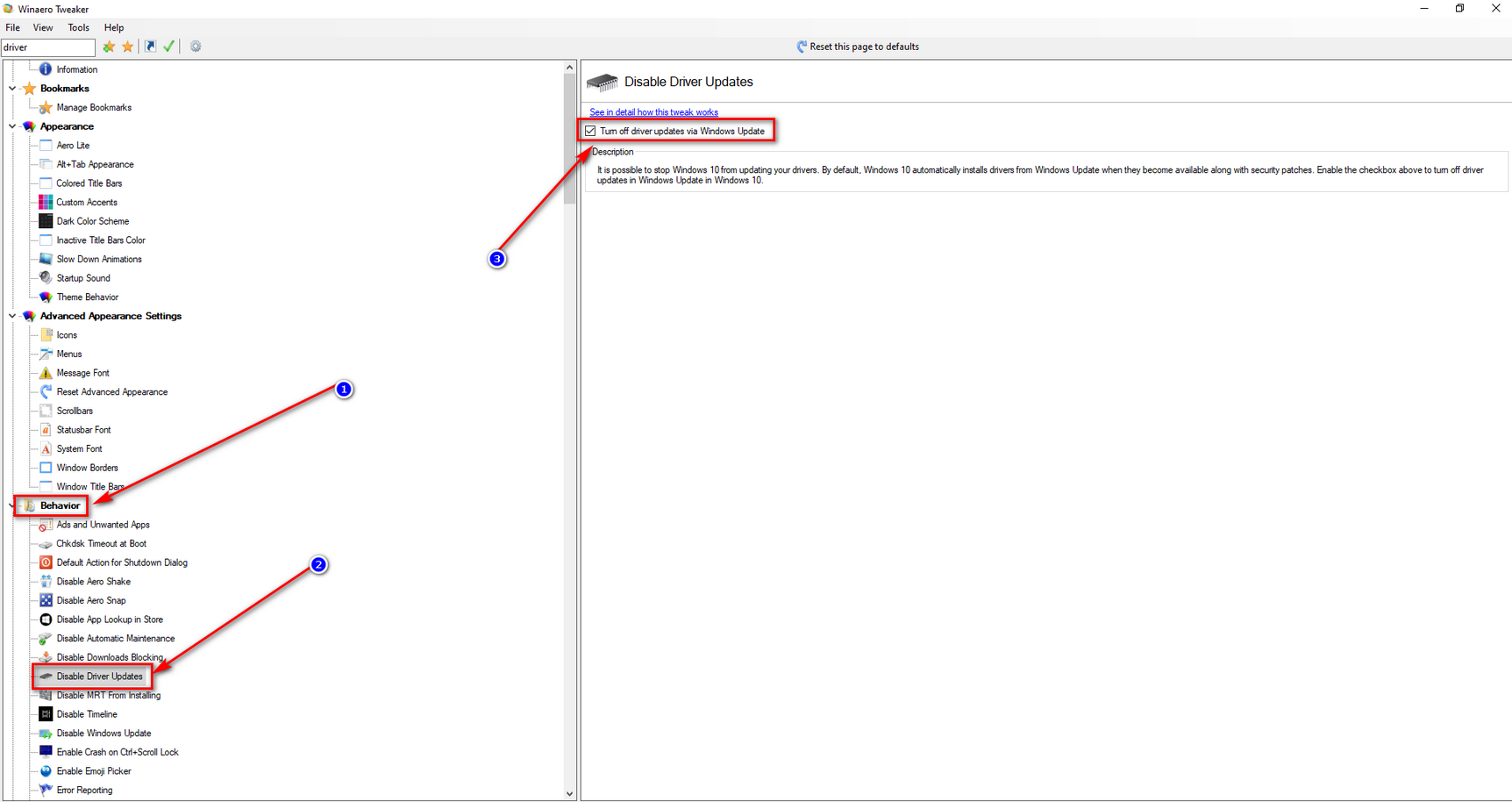Click the Inactive Title Bars Color icon
1512x802 pixels.
(46, 240)
